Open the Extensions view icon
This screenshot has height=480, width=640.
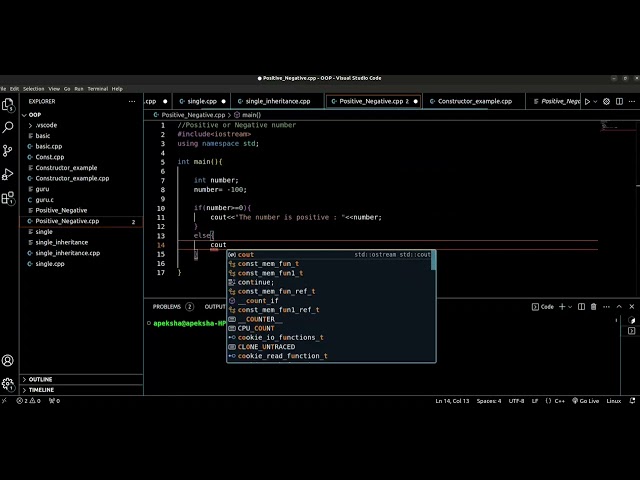(x=8, y=198)
